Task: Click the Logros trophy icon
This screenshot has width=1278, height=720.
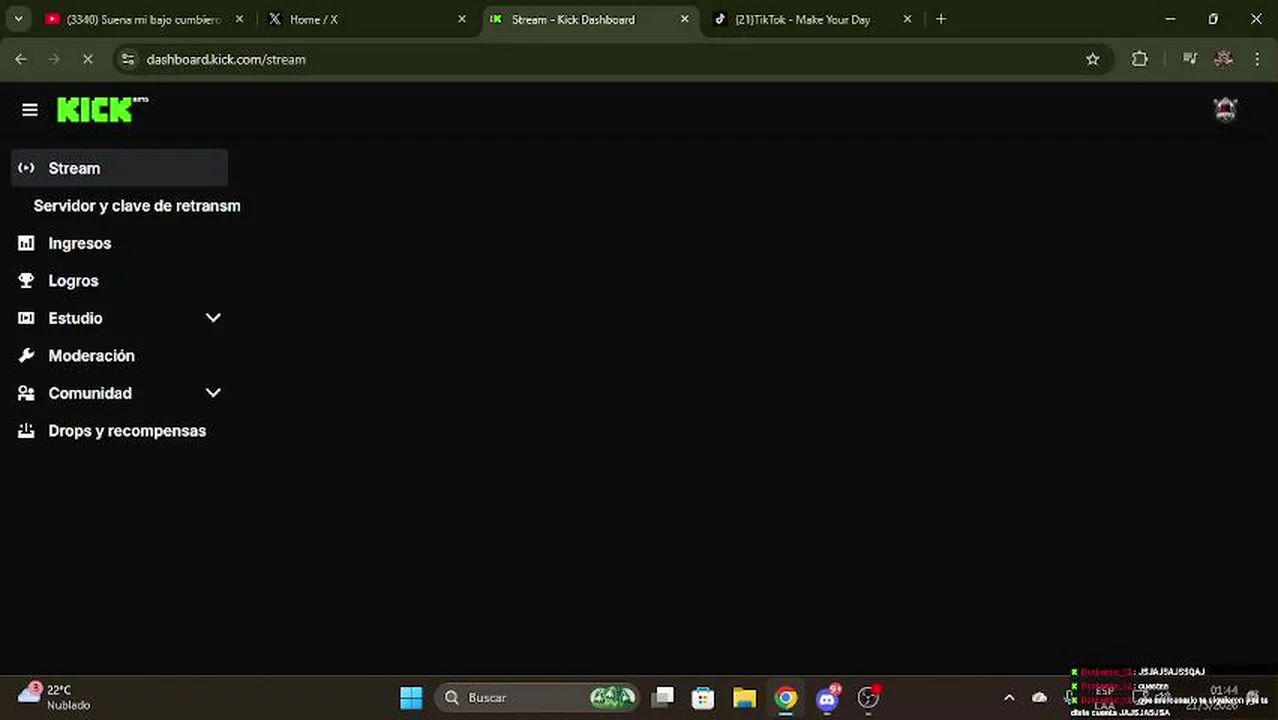Action: (26, 281)
